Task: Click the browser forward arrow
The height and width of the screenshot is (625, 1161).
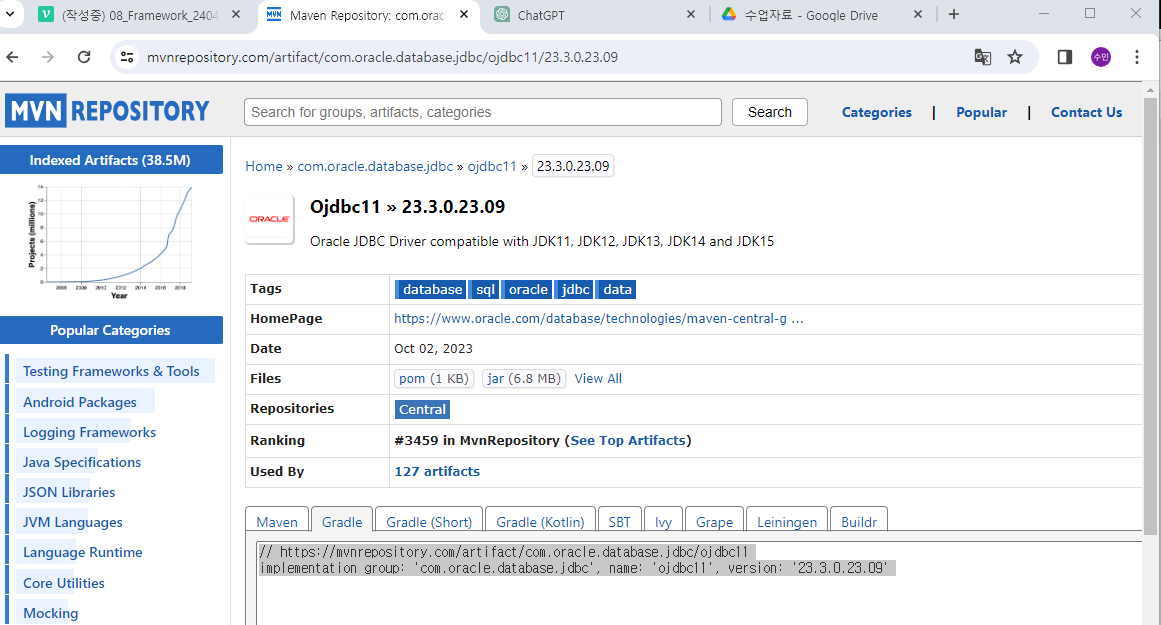Action: [x=48, y=57]
